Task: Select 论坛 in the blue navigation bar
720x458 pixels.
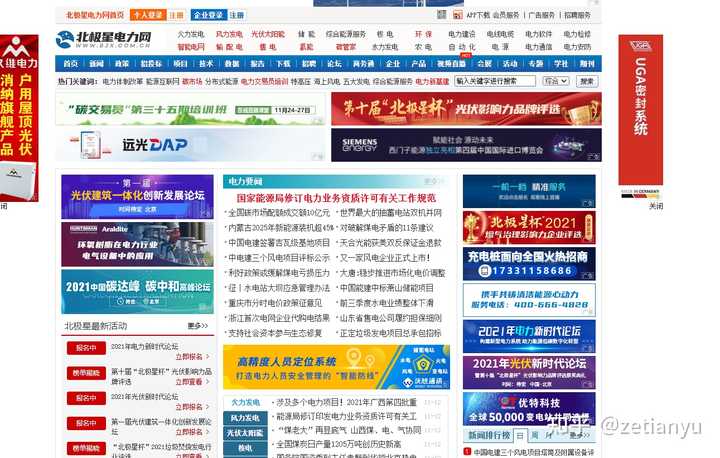Action: [334, 64]
